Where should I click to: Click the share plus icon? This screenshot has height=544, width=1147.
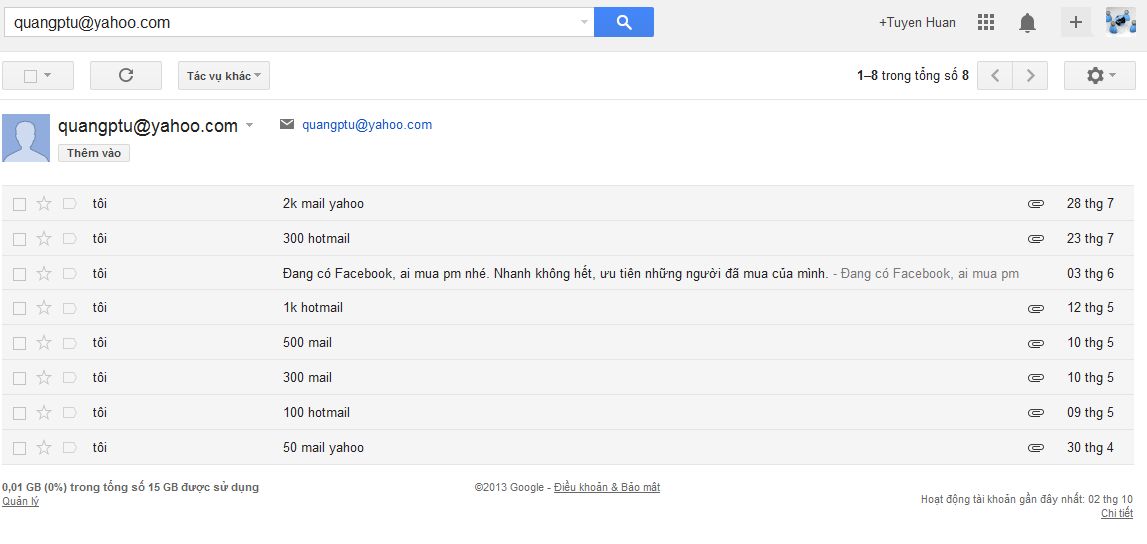pos(1076,22)
